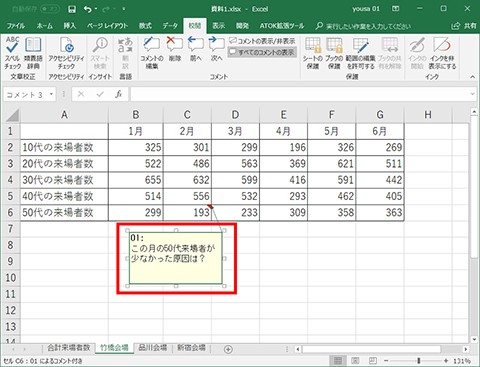The height and width of the screenshot is (367, 480).
Task: Open the 新宿会場 sheet tab
Action: tap(191, 348)
